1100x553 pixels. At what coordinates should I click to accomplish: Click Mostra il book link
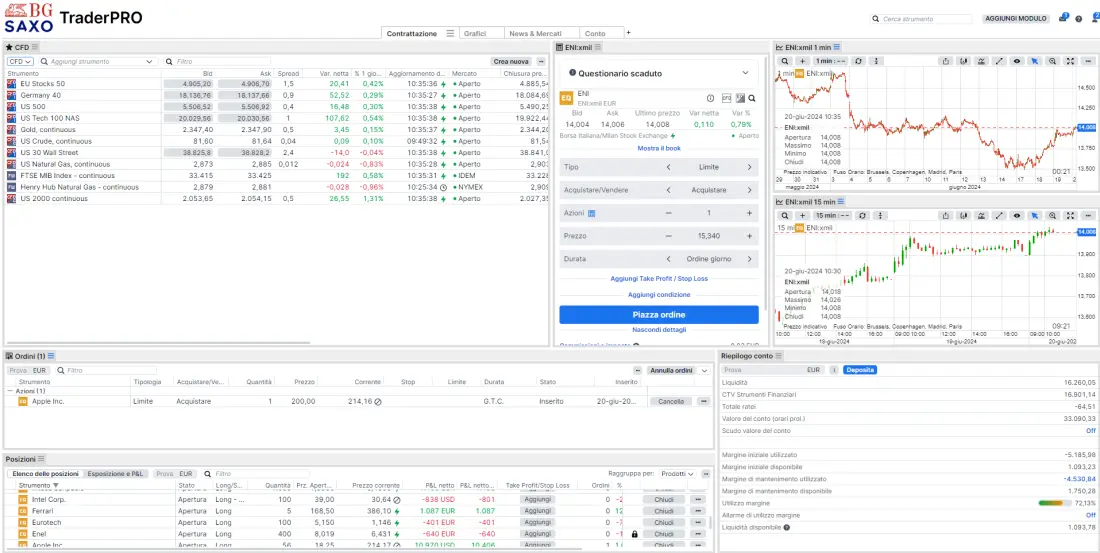(x=659, y=148)
